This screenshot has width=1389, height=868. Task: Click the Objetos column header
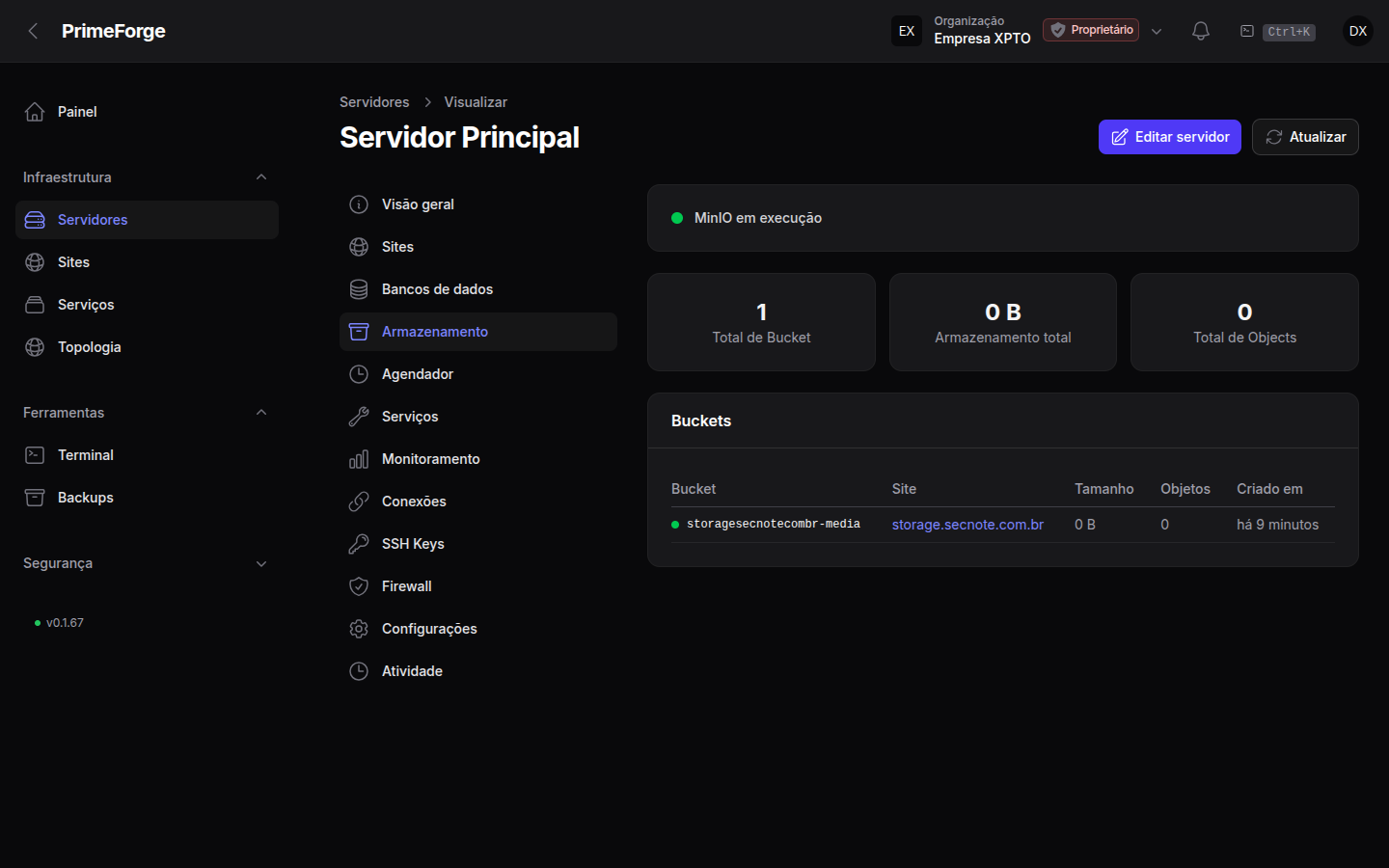1185,489
